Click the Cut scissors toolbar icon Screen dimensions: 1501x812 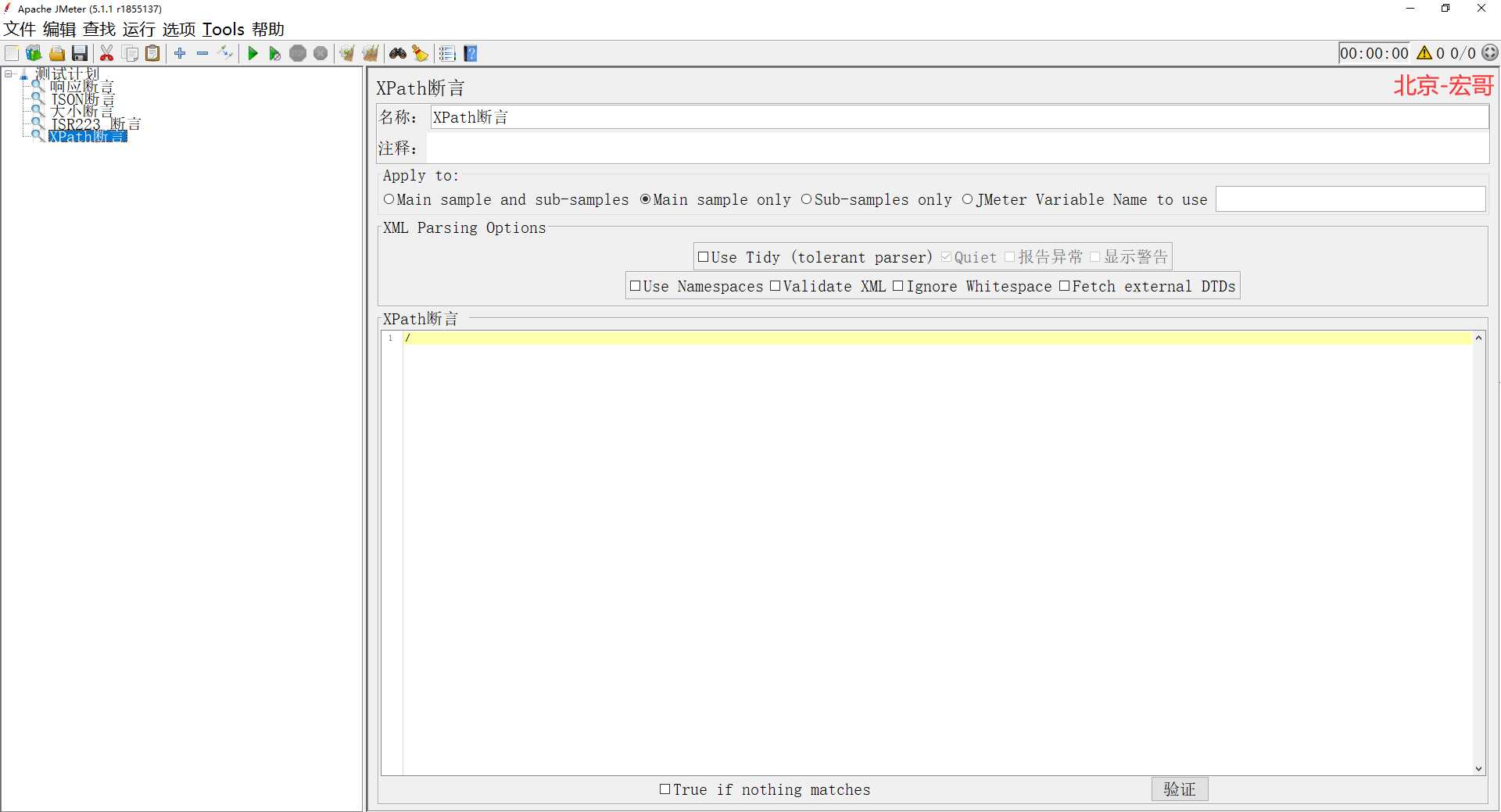coord(107,53)
